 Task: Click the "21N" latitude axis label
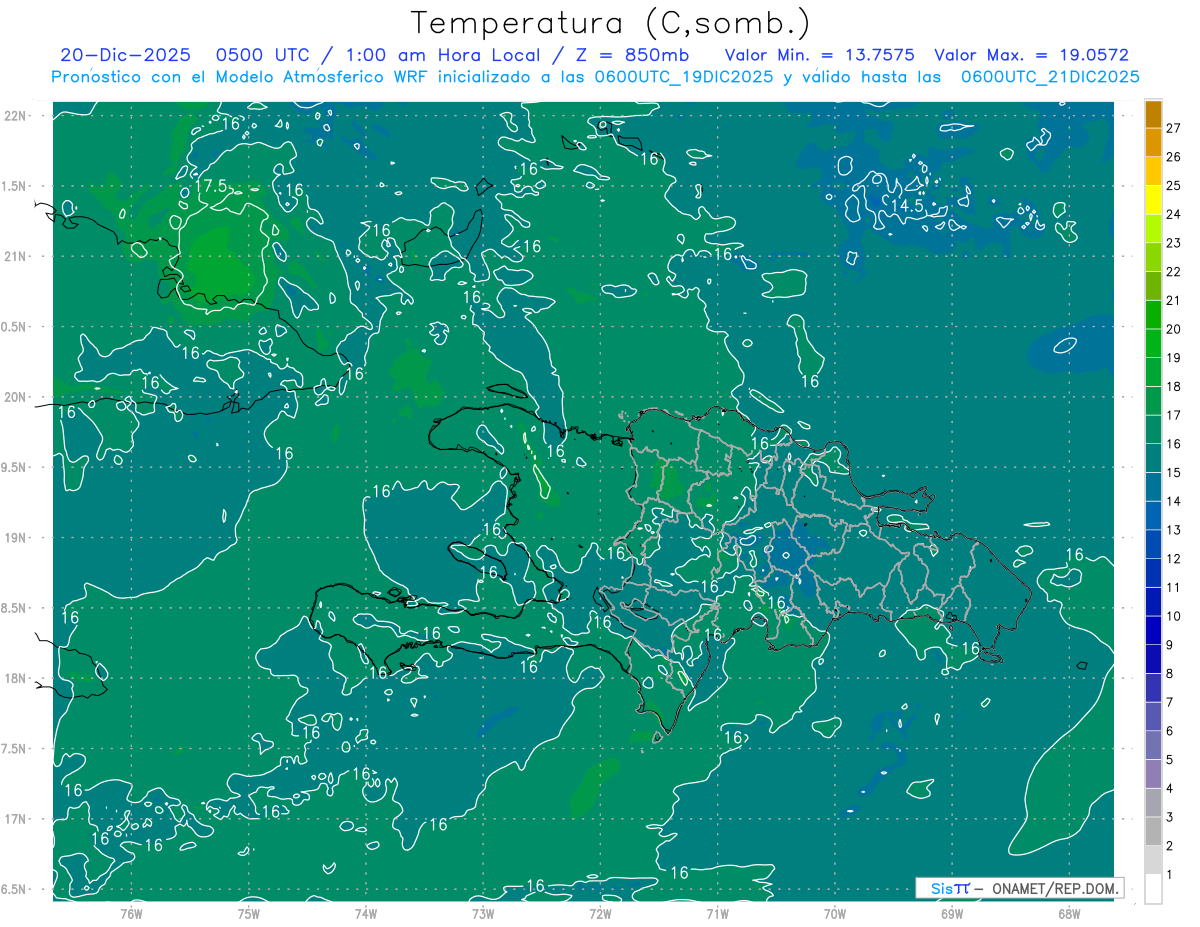[15, 256]
